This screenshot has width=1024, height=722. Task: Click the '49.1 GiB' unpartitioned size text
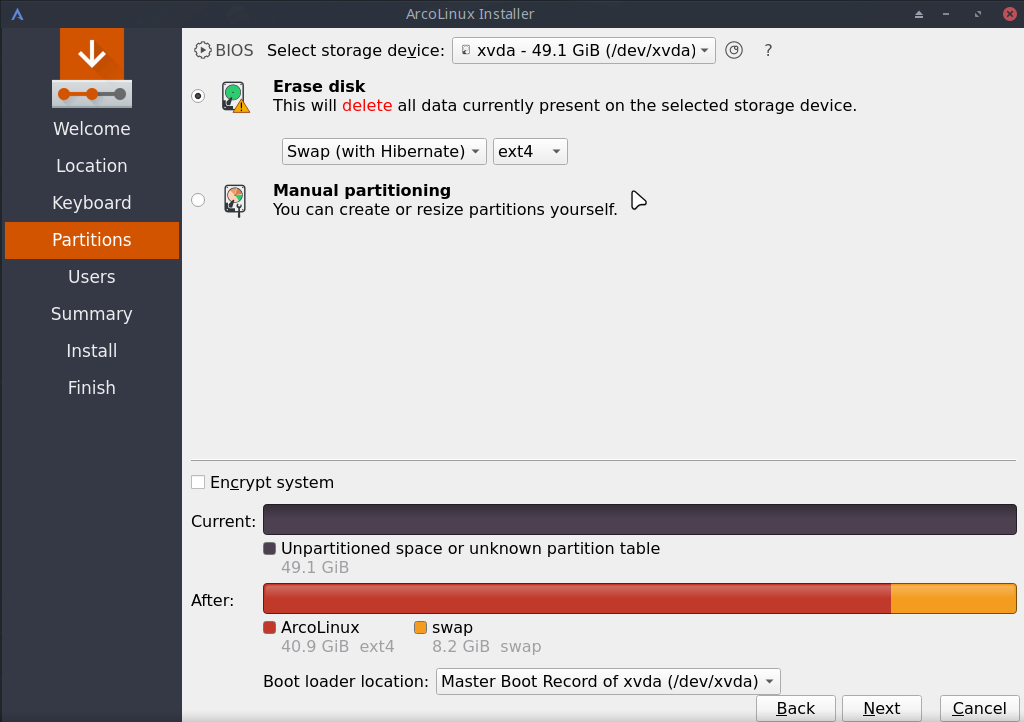[x=315, y=567]
